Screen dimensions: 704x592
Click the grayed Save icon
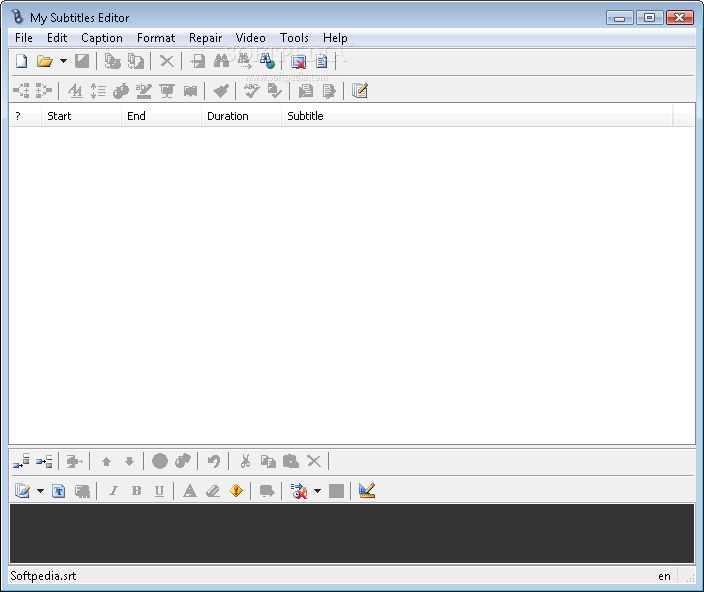82,61
